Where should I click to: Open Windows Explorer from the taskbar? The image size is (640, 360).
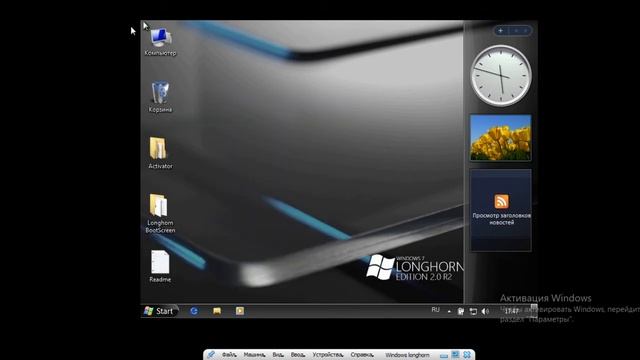[217, 311]
